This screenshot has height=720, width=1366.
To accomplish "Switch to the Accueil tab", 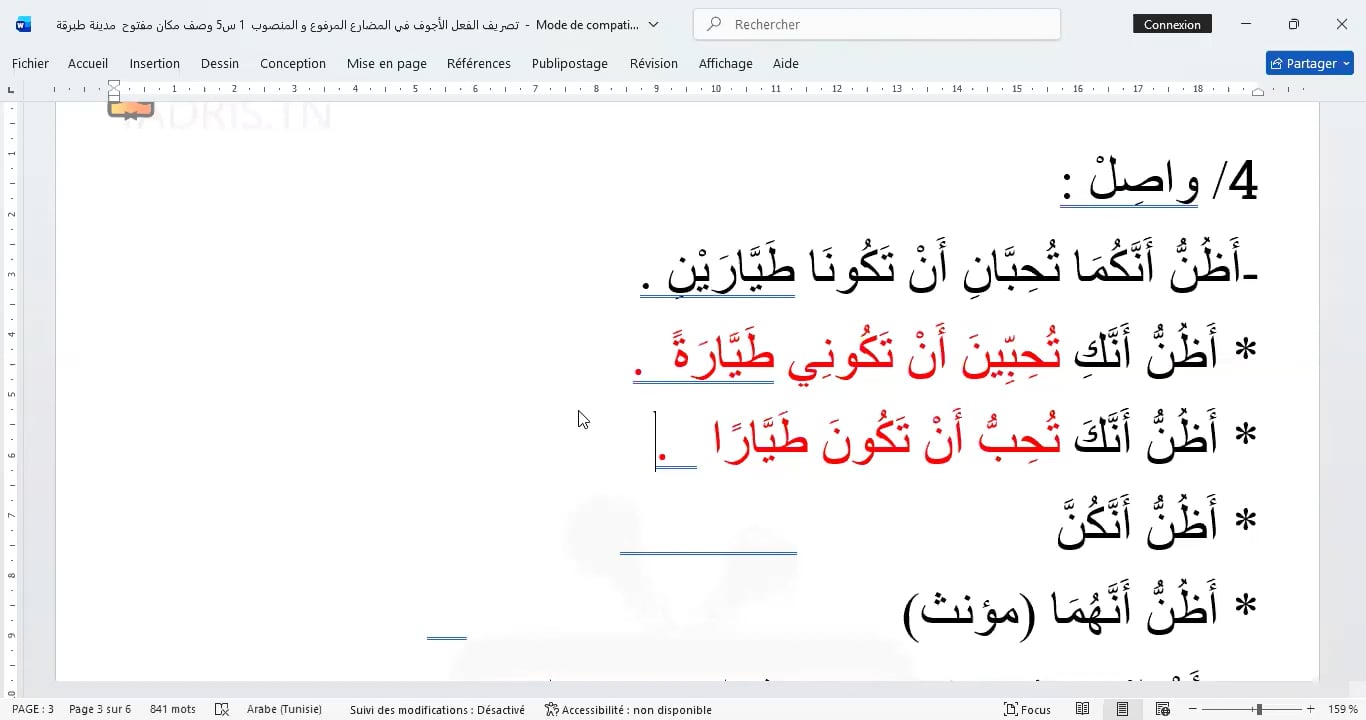I will click(88, 63).
